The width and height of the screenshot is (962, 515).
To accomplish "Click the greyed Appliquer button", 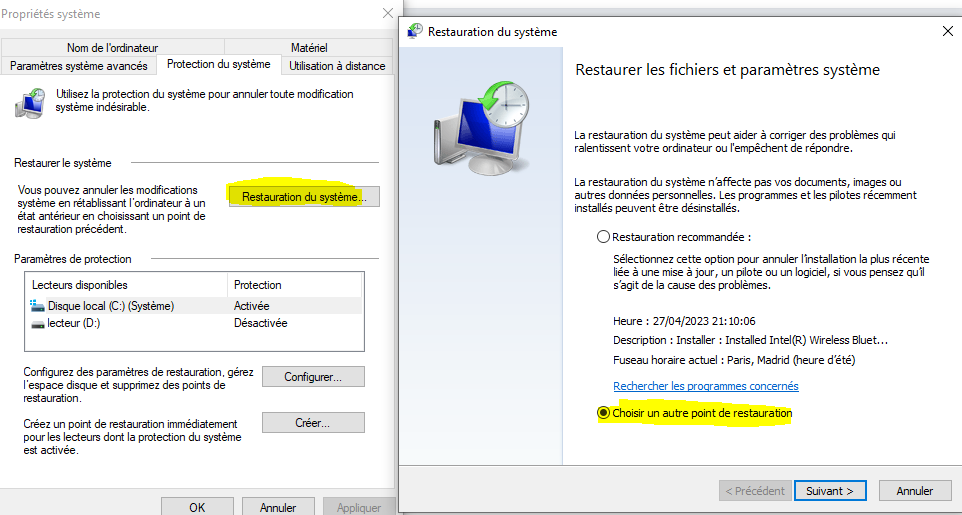I will coord(359,507).
